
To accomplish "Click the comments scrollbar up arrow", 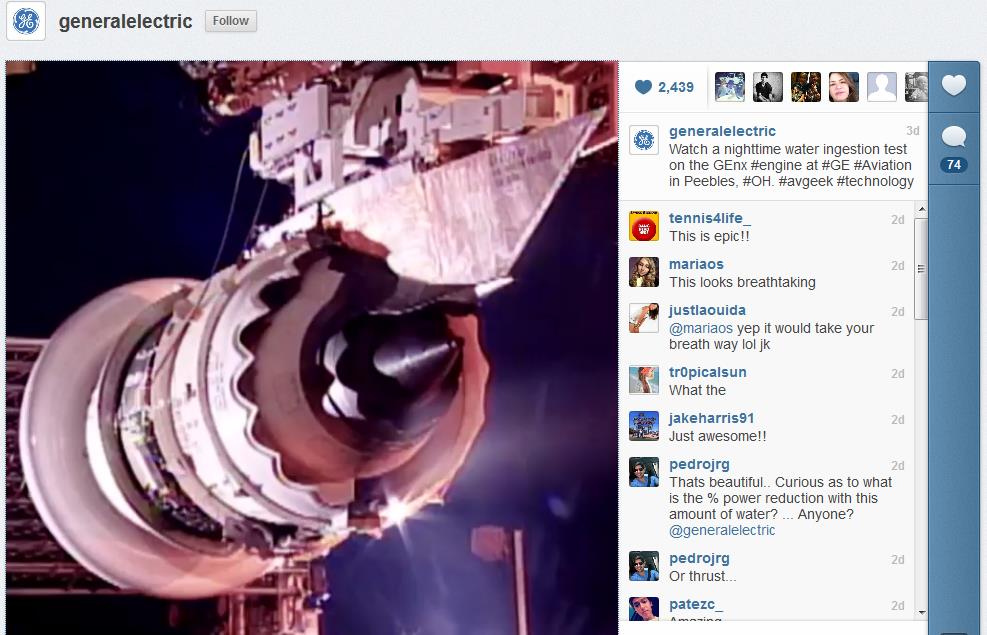I will tap(922, 209).
